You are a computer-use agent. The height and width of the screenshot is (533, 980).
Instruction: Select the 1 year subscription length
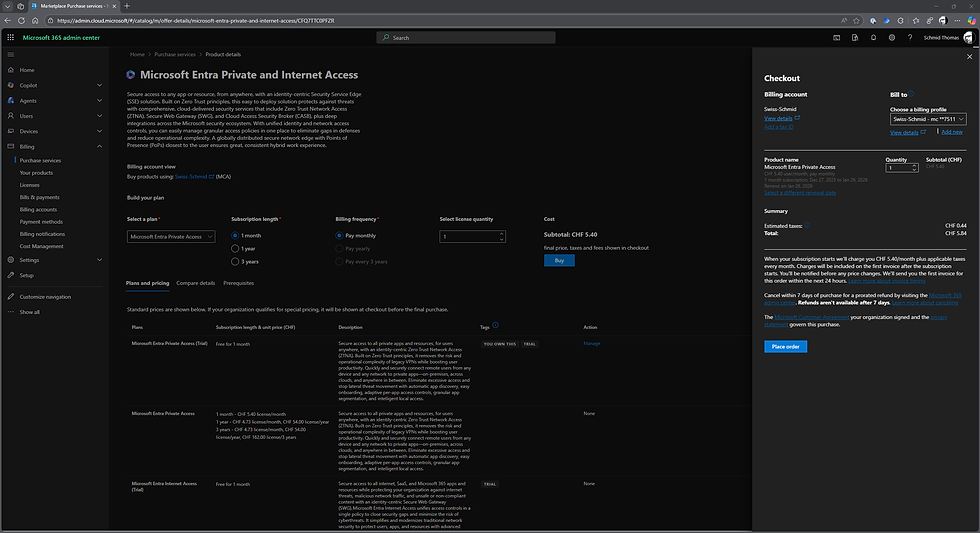coord(235,249)
